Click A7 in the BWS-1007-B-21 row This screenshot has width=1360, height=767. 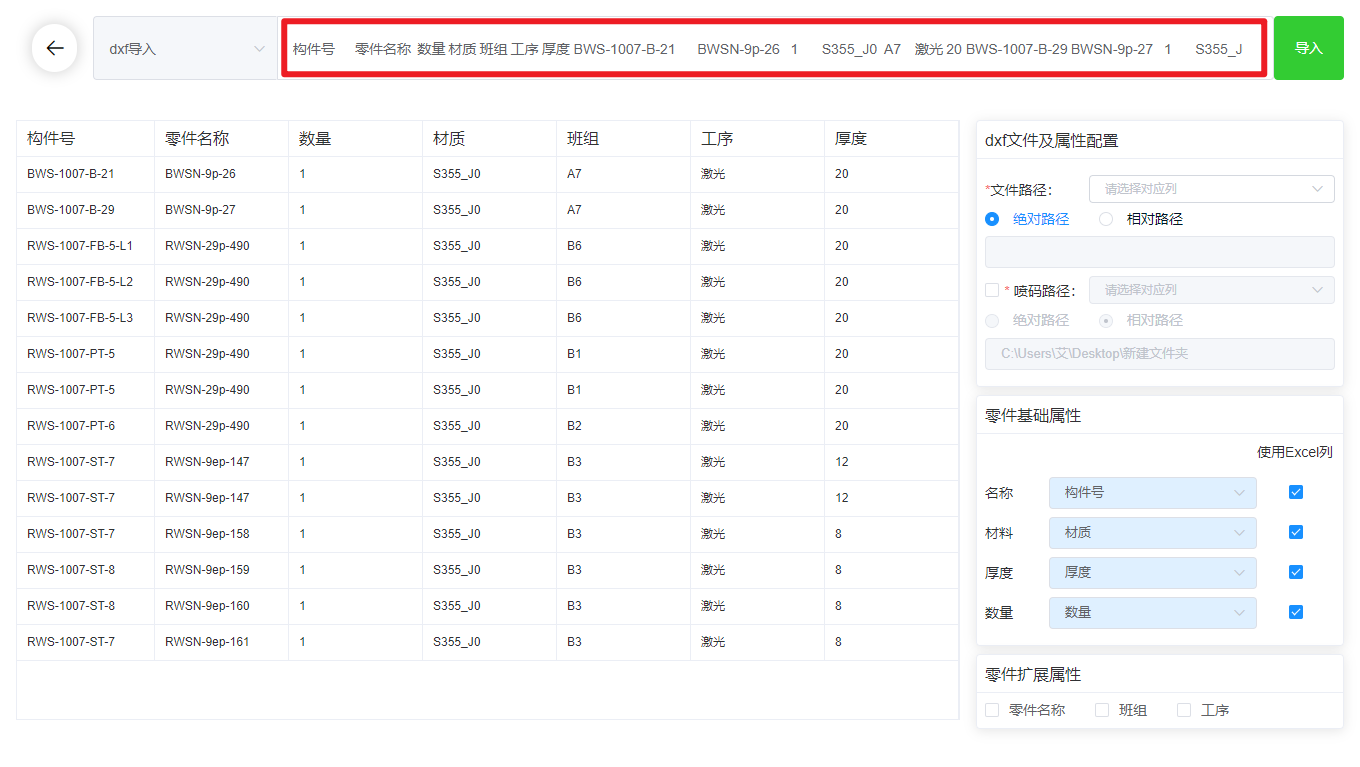point(623,174)
